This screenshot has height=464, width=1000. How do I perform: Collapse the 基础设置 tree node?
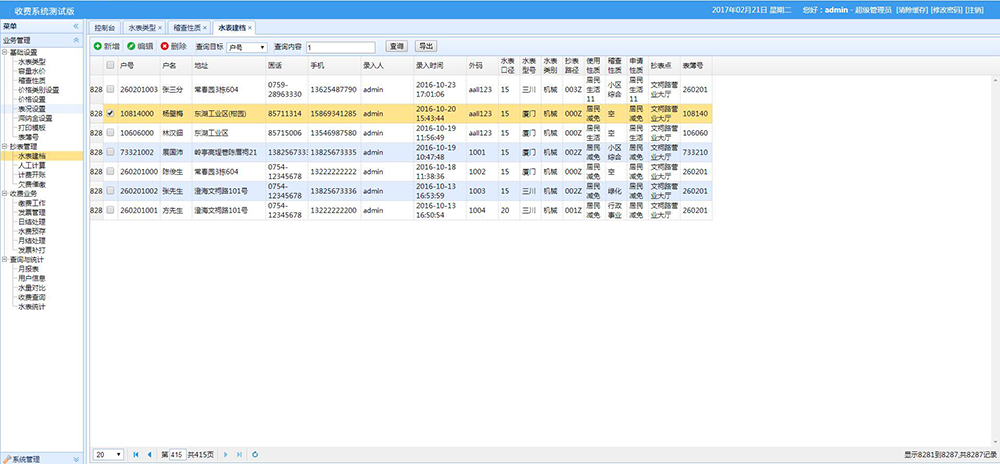pyautogui.click(x=4, y=52)
